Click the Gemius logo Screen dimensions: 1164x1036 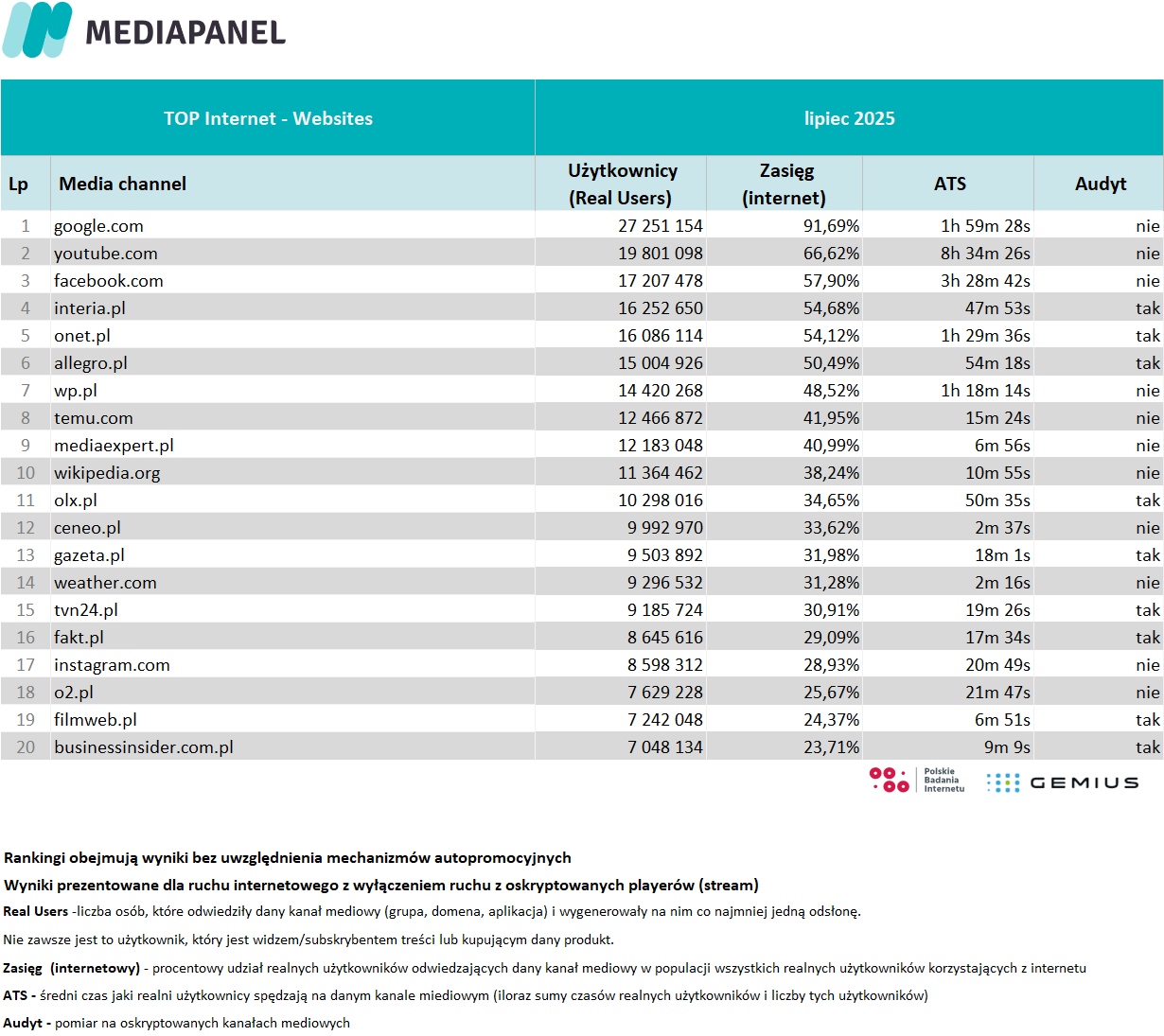coord(1062,782)
